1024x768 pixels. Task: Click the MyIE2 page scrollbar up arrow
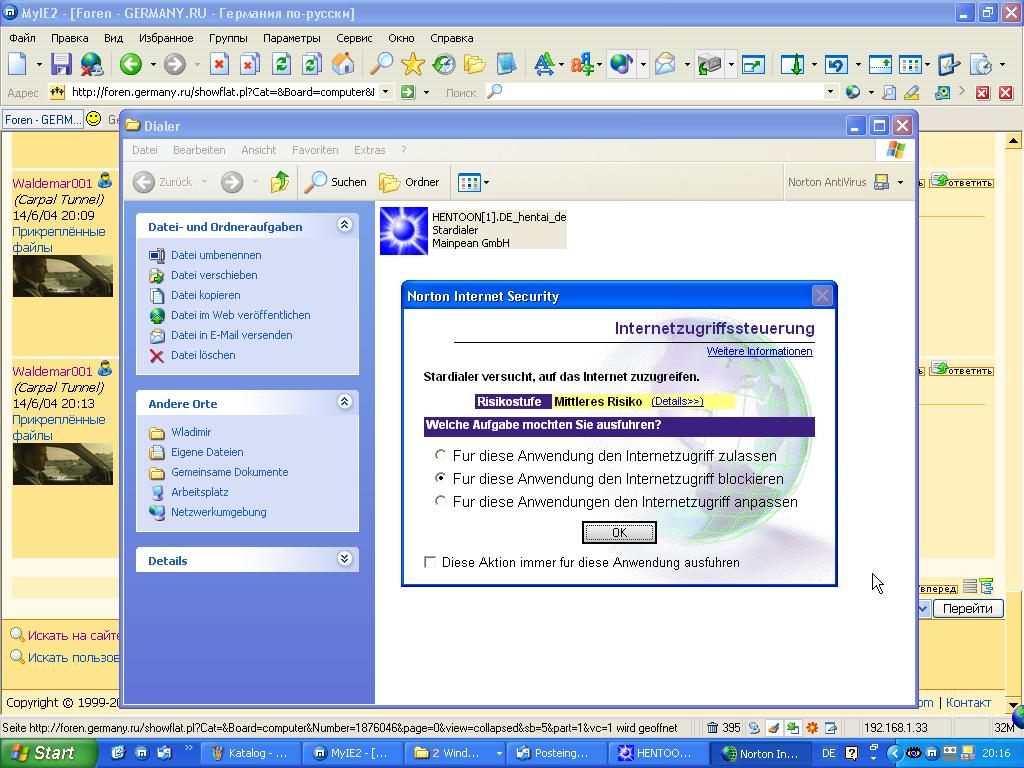tap(1014, 141)
